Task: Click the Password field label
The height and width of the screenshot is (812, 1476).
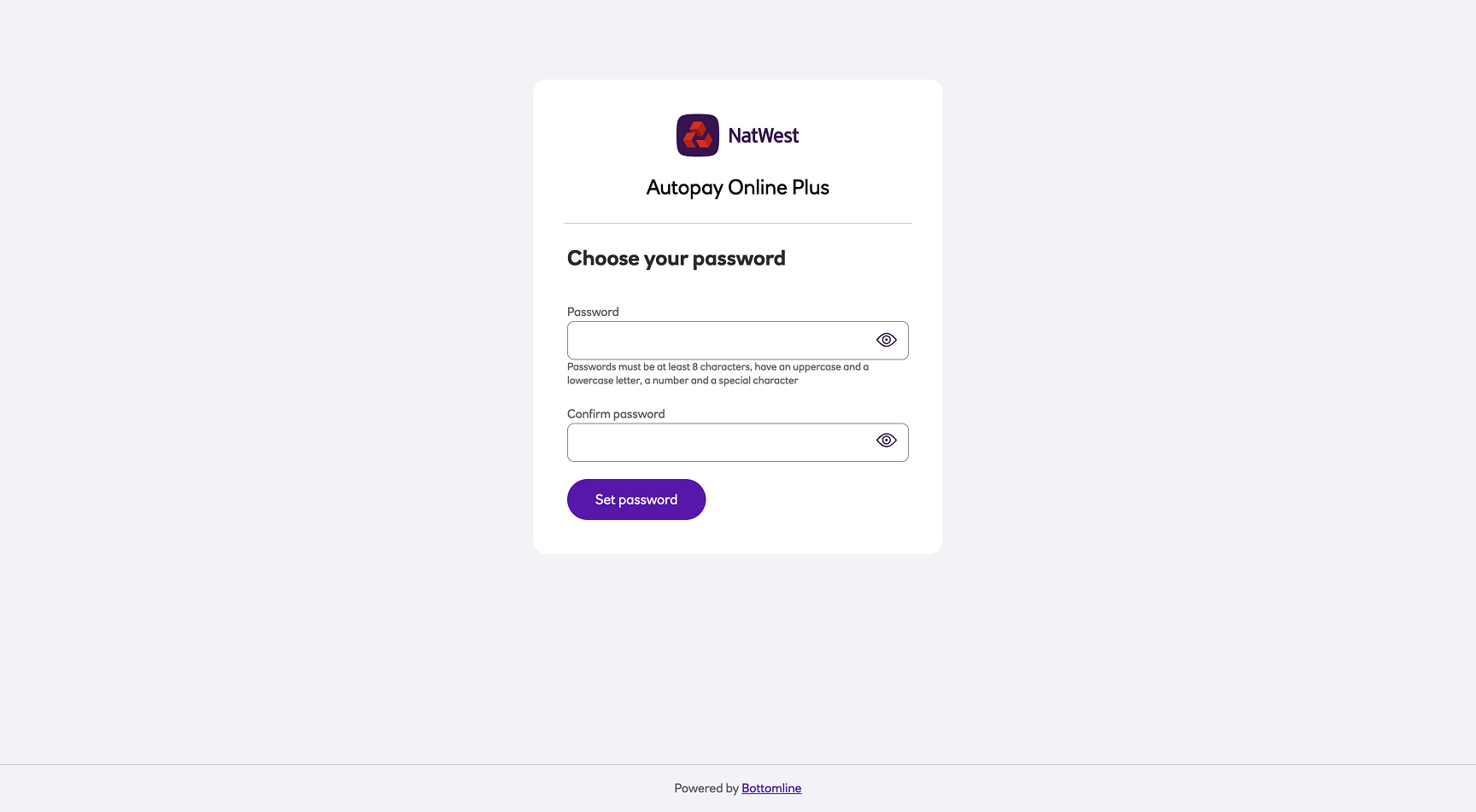Action: point(593,312)
